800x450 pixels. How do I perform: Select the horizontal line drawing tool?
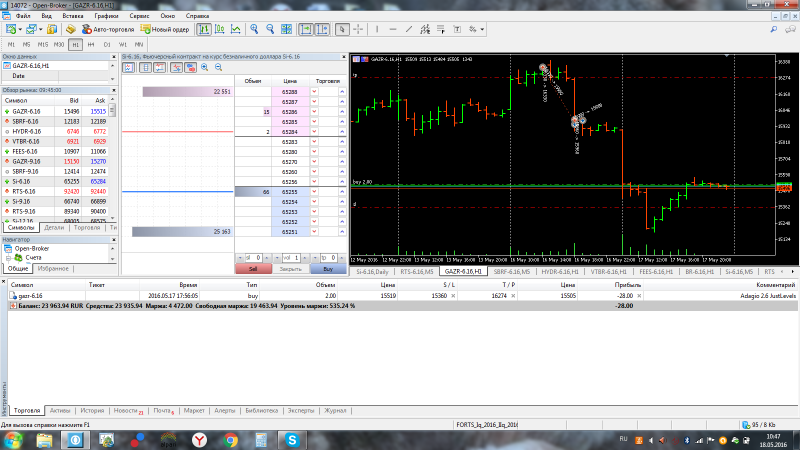[x=393, y=30]
